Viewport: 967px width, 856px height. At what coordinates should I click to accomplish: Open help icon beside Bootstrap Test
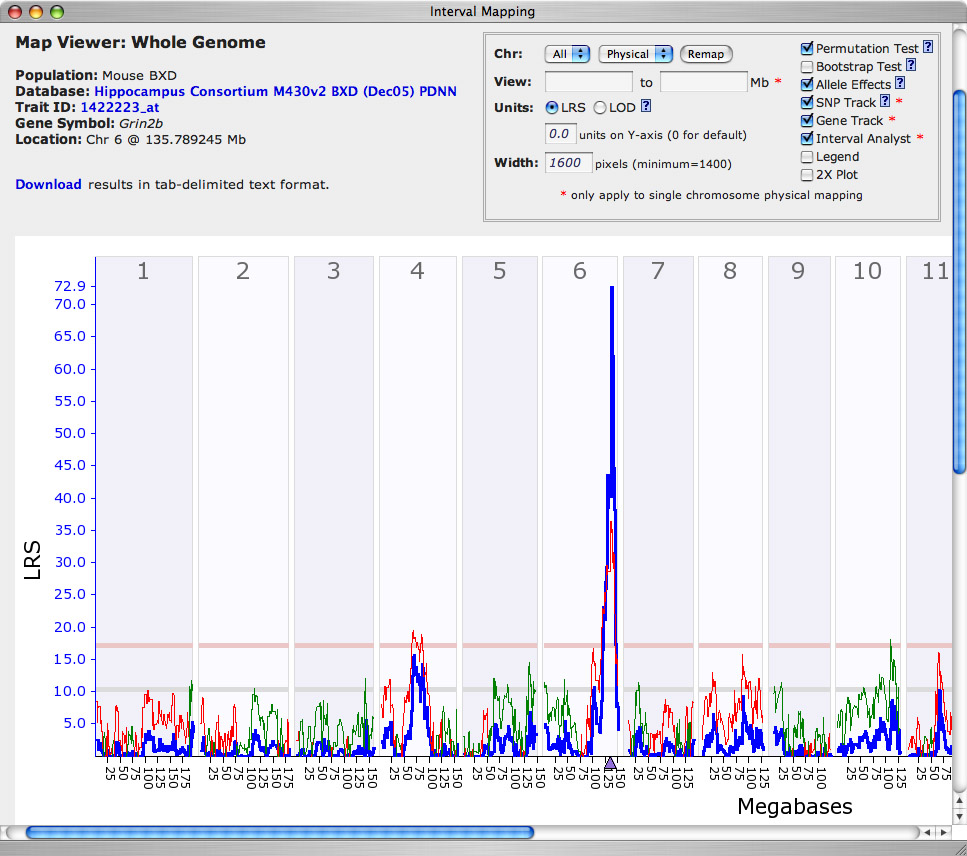pos(912,66)
